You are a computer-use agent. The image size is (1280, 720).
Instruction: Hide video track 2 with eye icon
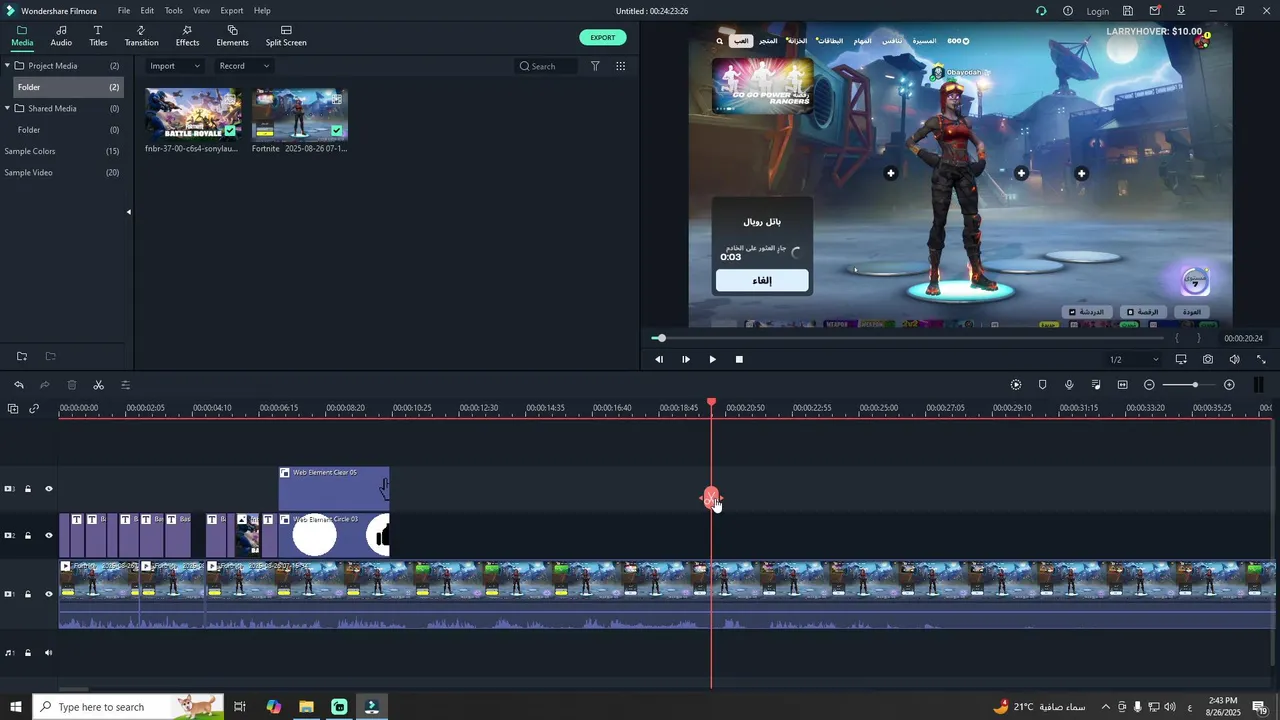pos(48,535)
